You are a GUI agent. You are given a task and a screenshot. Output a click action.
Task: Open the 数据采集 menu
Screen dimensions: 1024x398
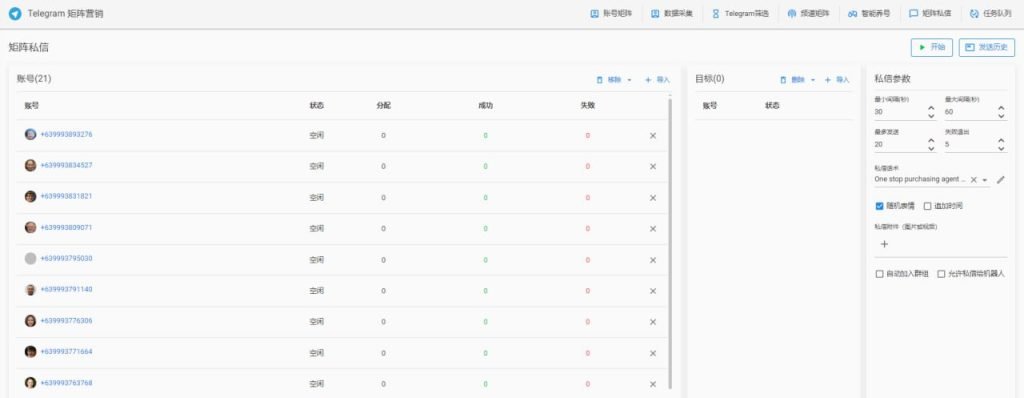[671, 14]
